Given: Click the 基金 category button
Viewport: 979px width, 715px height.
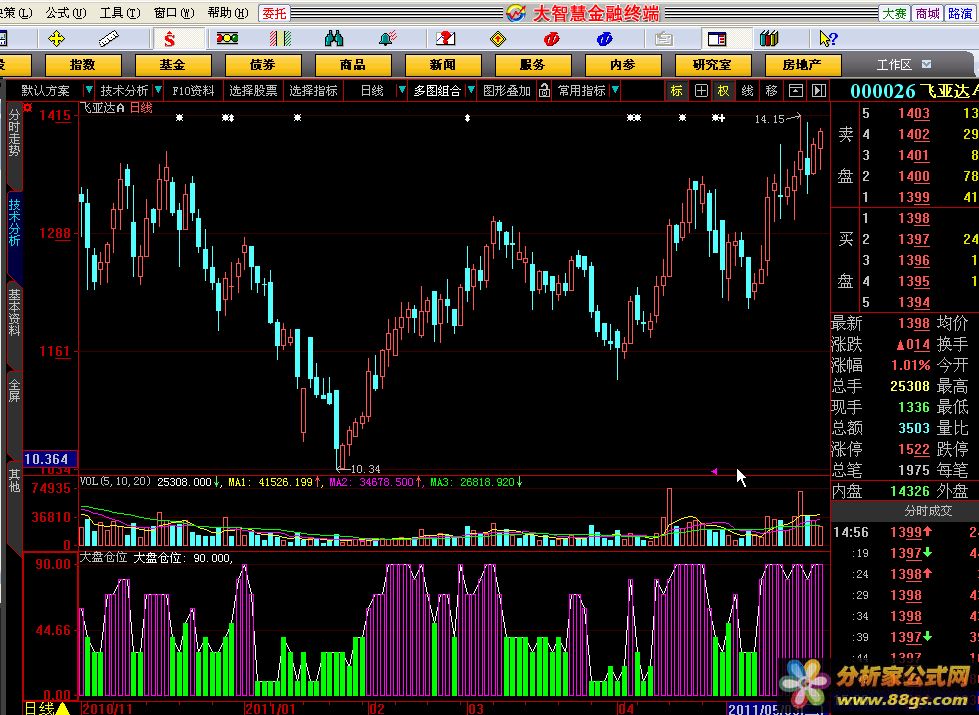Looking at the screenshot, I should point(172,64).
